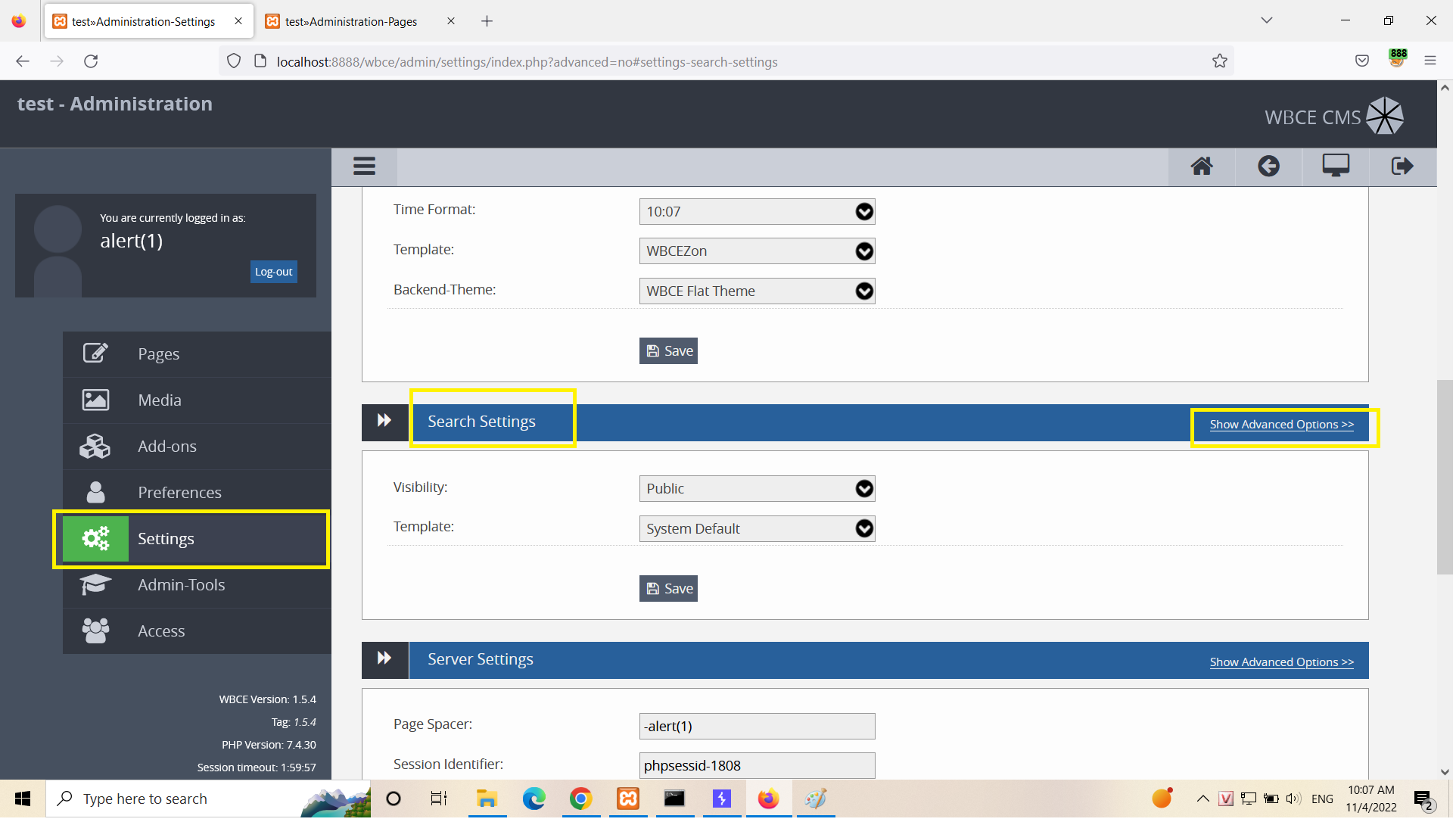Open the Add-ons sidebar item
The width and height of the screenshot is (1456, 822).
pyautogui.click(x=167, y=447)
